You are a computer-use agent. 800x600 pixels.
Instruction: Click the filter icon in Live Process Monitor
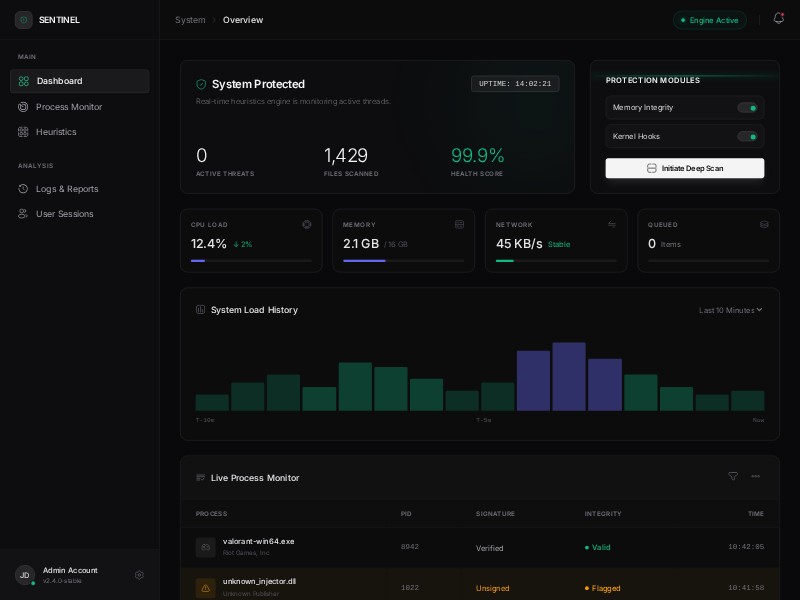(733, 477)
